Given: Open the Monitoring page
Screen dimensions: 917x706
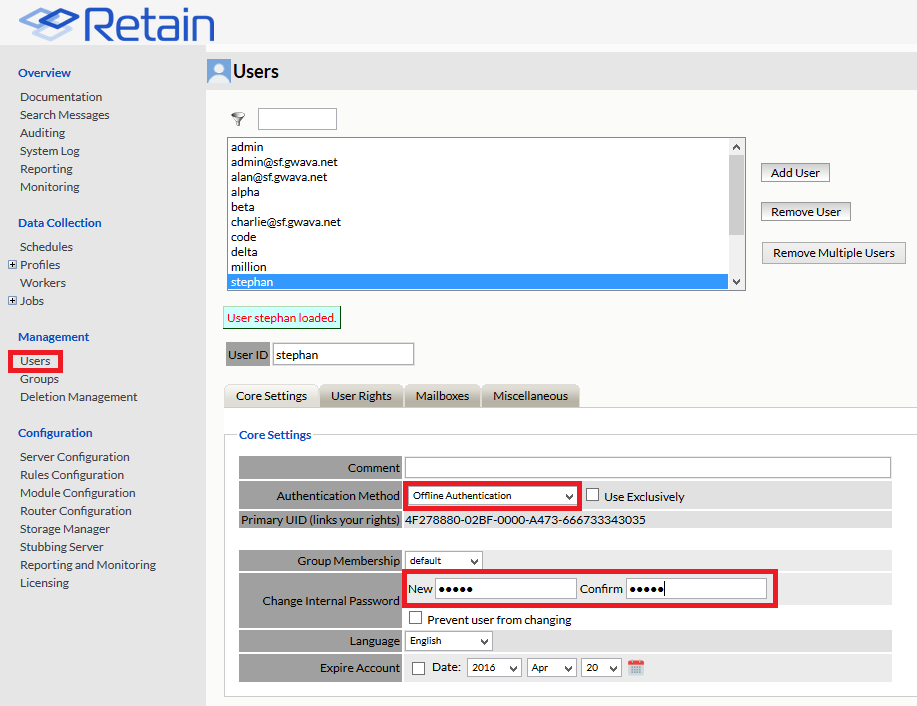Looking at the screenshot, I should click(x=49, y=187).
